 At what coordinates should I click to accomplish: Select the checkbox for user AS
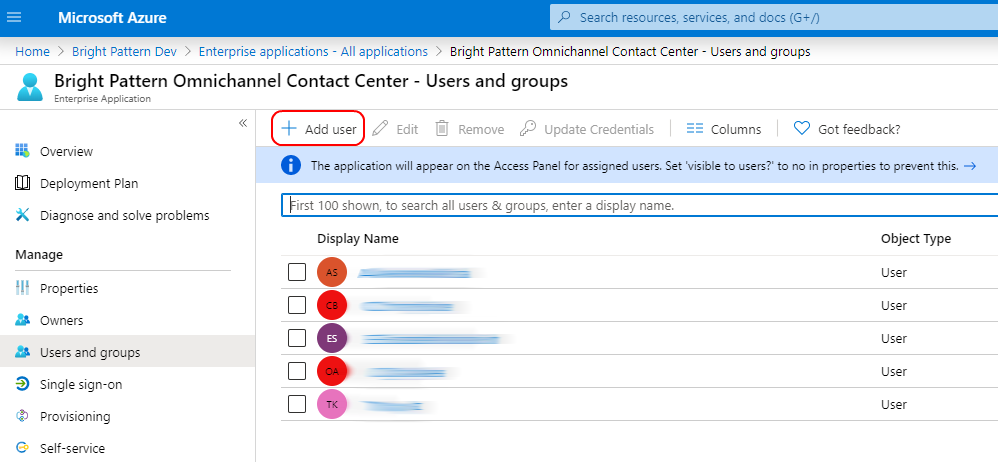pyautogui.click(x=297, y=272)
